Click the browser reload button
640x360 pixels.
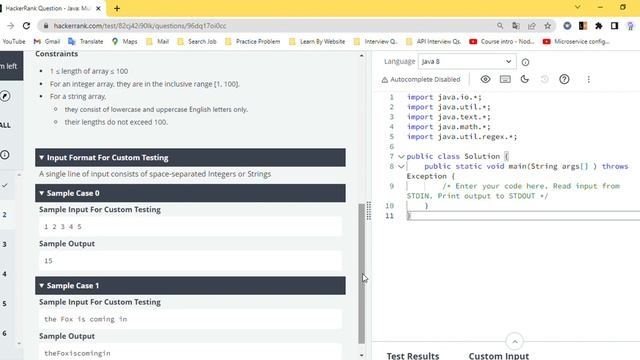pyautogui.click(x=27, y=26)
